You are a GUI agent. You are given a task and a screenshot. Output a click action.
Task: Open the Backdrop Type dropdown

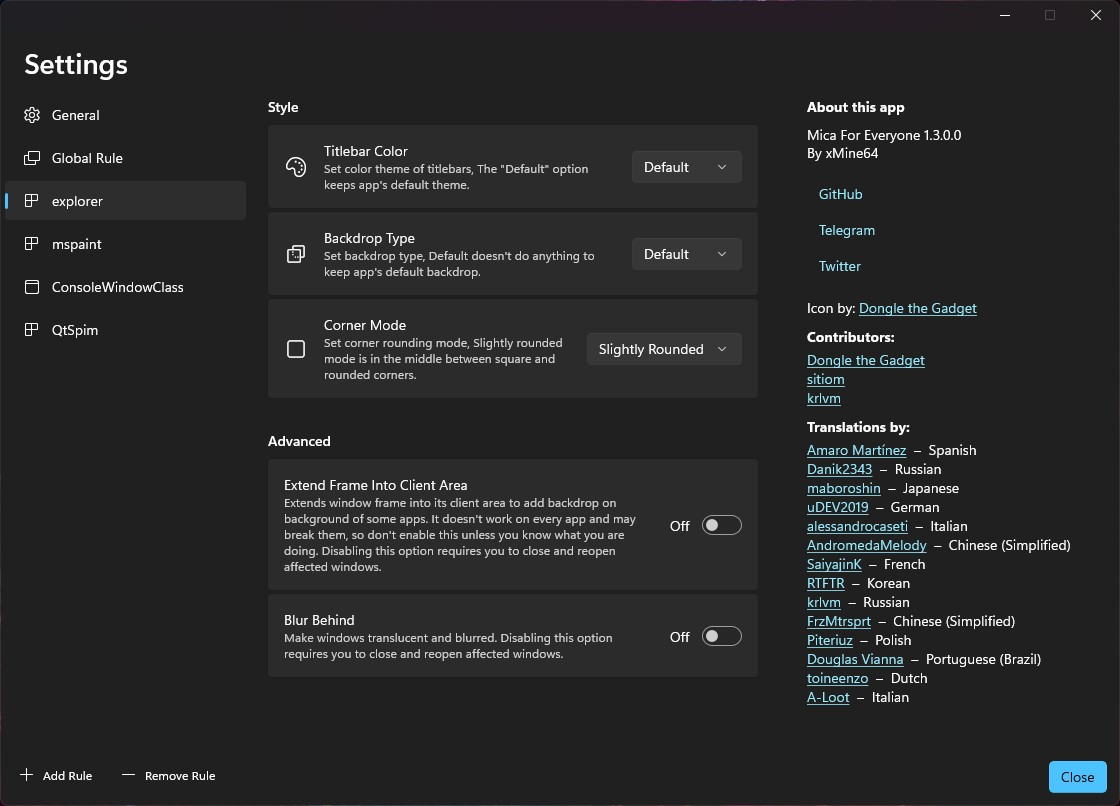[686, 254]
